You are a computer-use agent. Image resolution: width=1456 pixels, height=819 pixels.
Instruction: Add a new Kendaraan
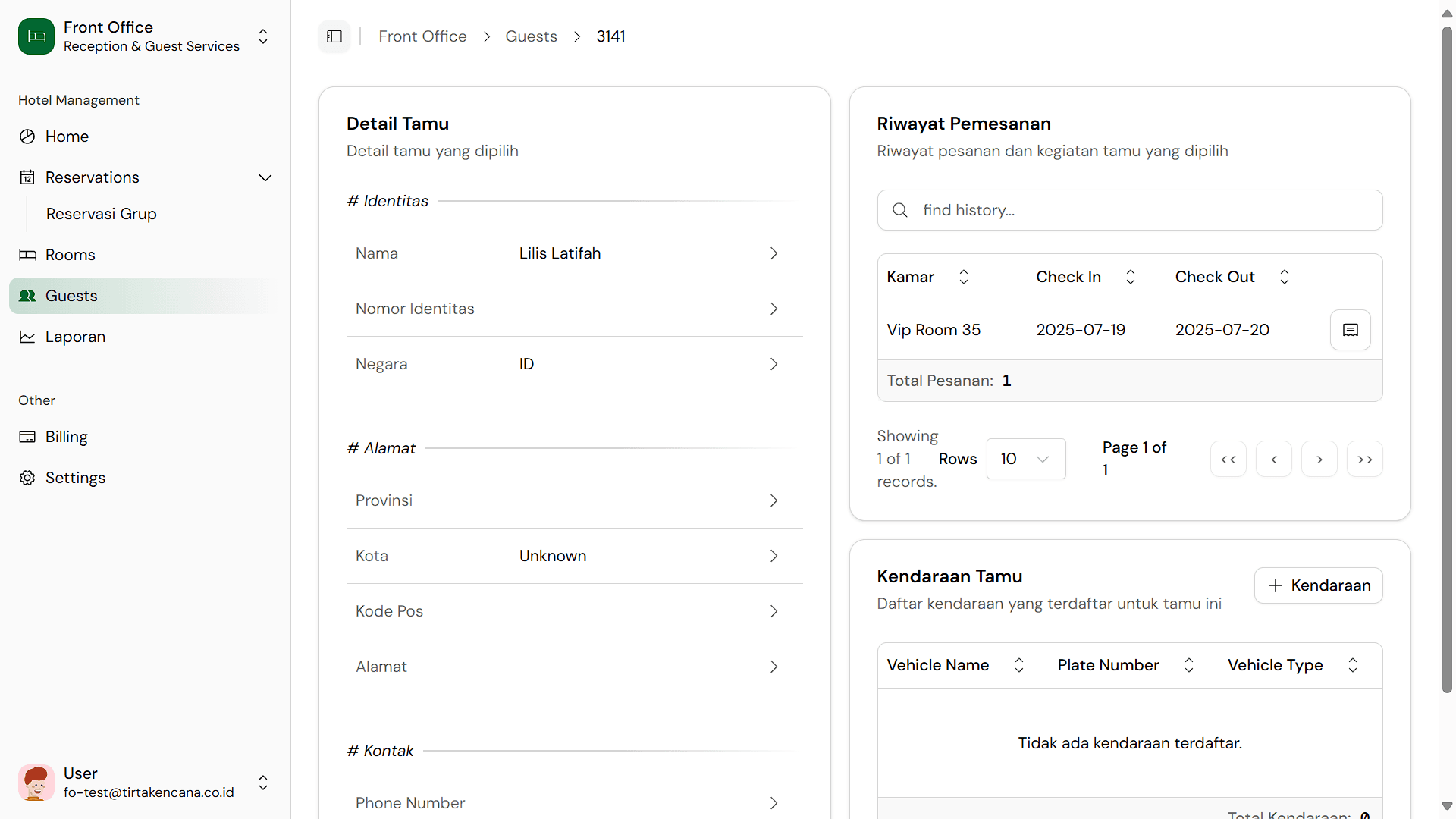[1318, 585]
